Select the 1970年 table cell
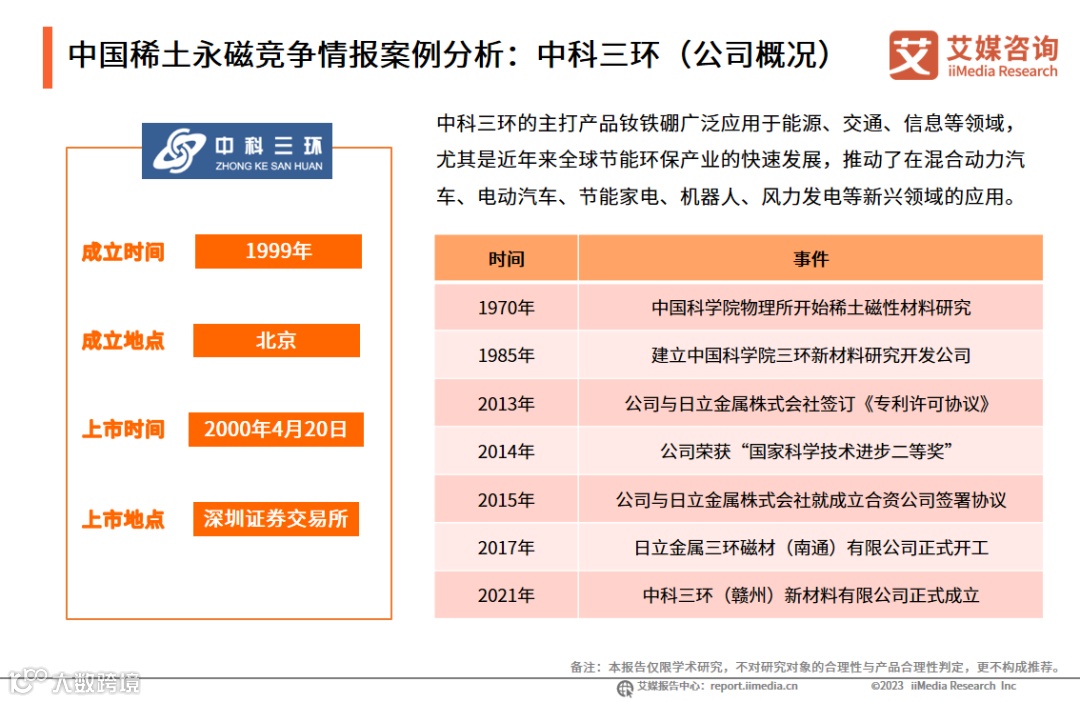 [x=506, y=307]
